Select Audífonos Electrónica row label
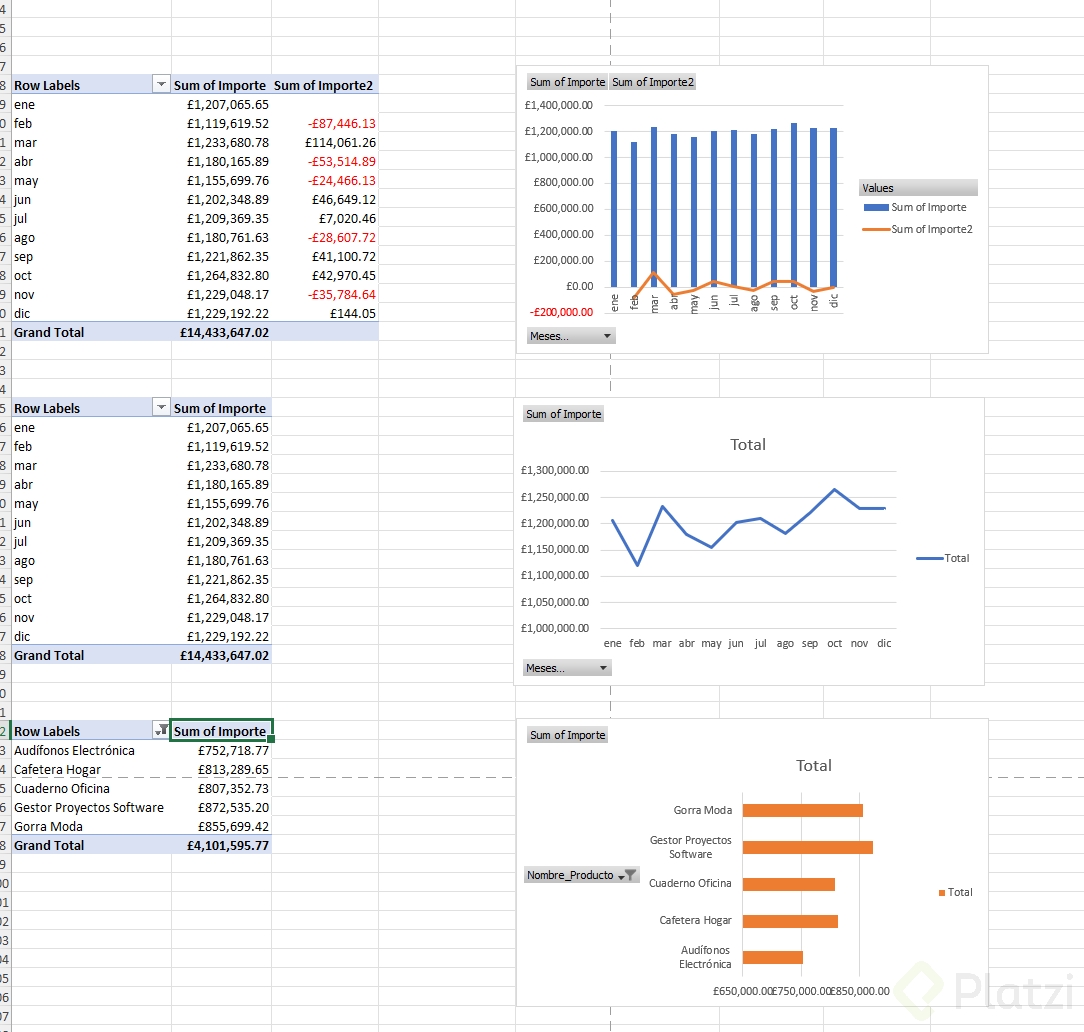Image resolution: width=1084 pixels, height=1032 pixels. pos(91,751)
